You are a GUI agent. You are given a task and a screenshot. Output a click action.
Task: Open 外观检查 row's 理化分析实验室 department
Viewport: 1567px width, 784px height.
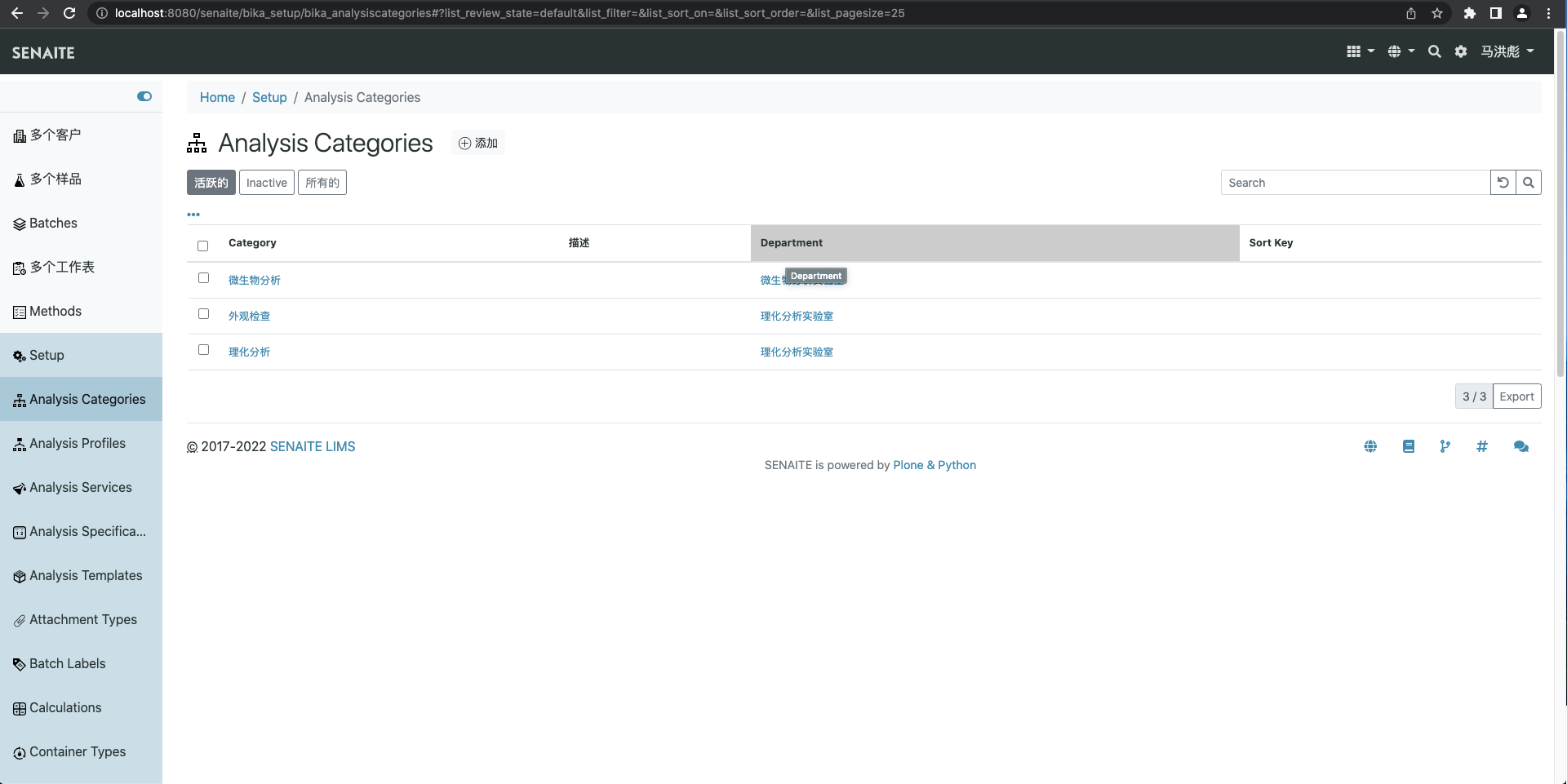point(797,316)
